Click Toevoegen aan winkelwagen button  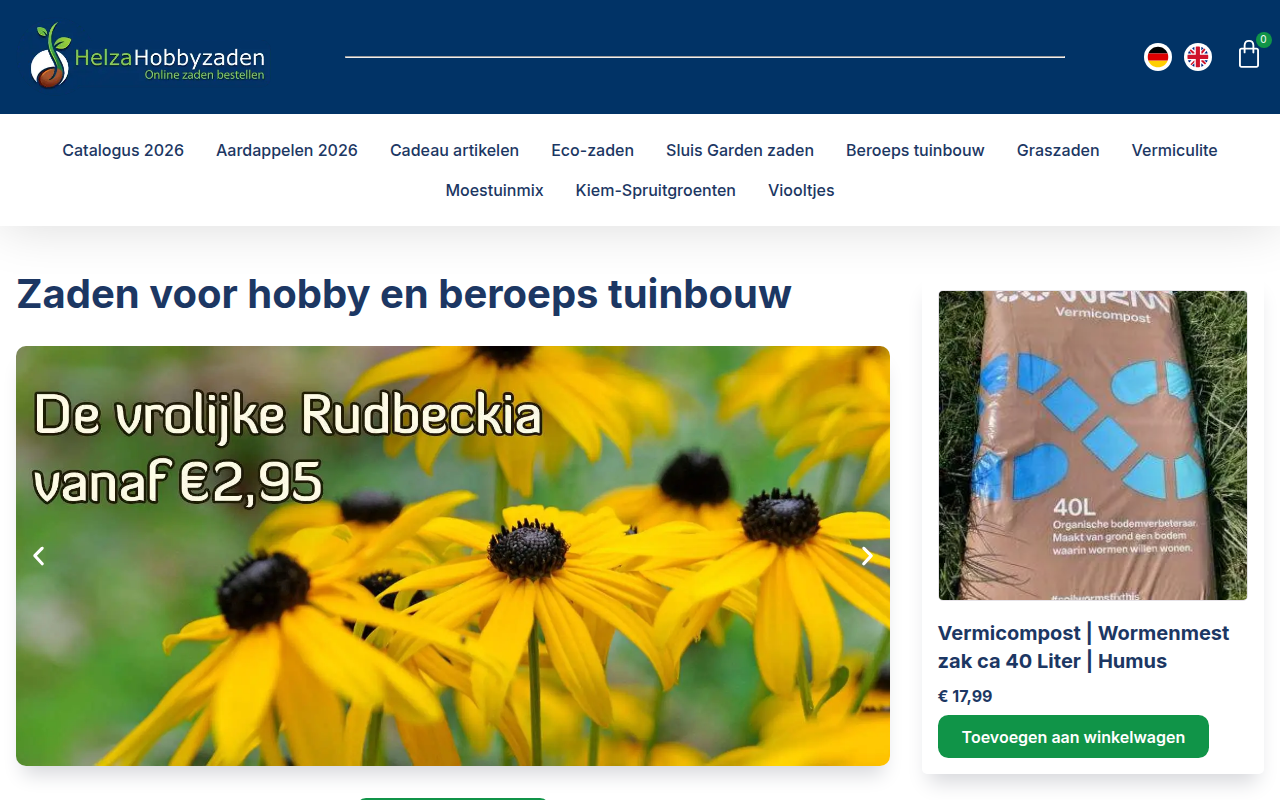tap(1073, 737)
